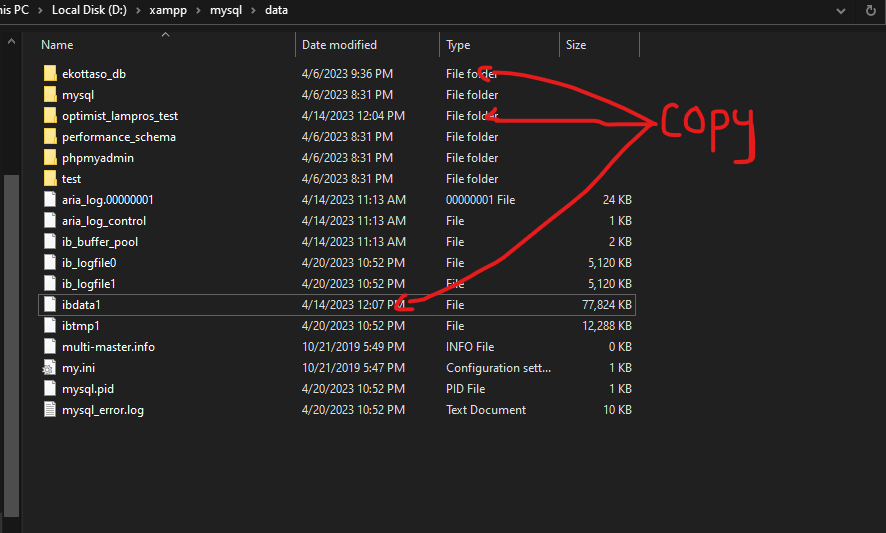Click the mysql_error.log text document icon

pyautogui.click(x=50, y=409)
